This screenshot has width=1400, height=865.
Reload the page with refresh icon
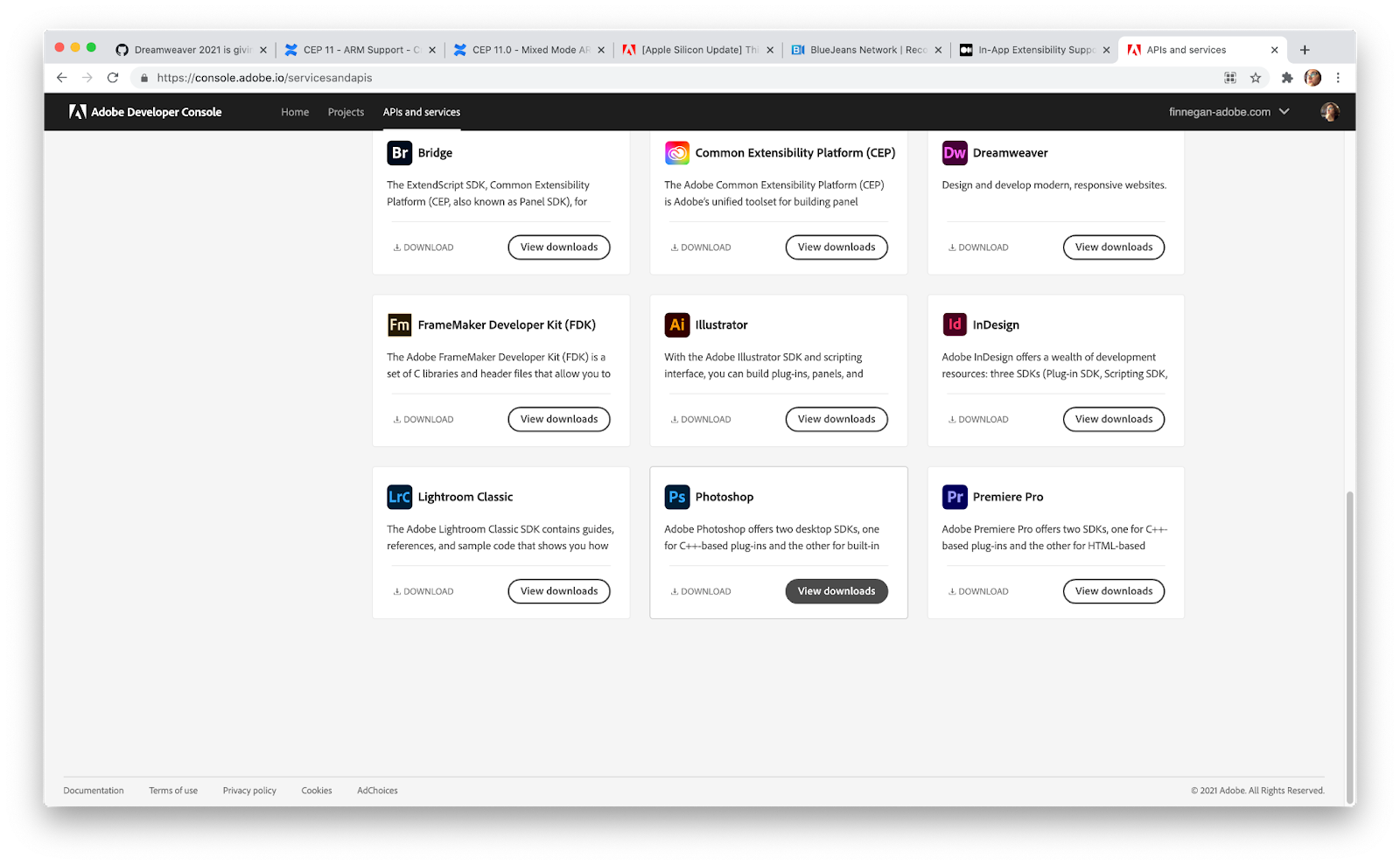point(113,78)
